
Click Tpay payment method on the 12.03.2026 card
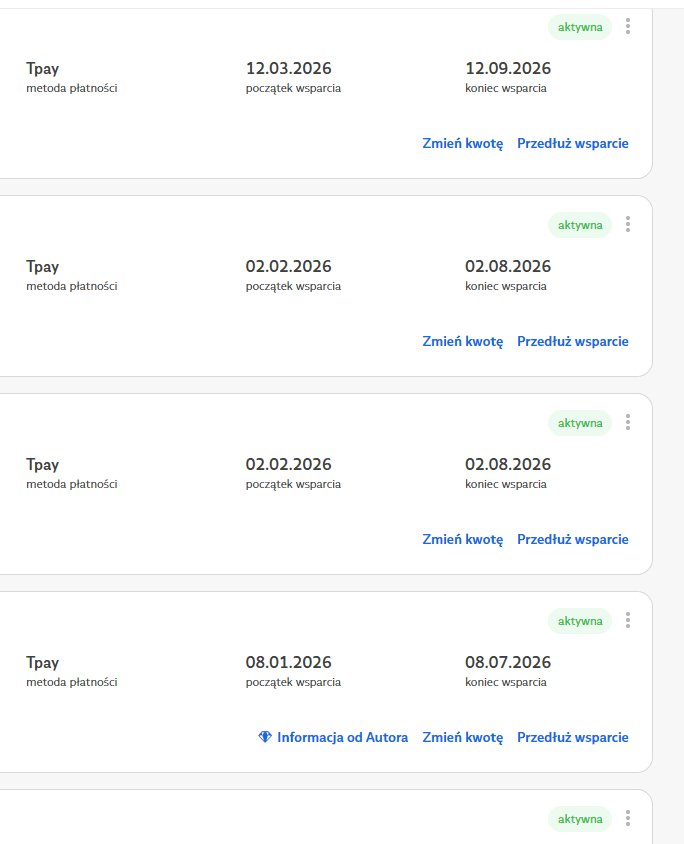pos(43,68)
